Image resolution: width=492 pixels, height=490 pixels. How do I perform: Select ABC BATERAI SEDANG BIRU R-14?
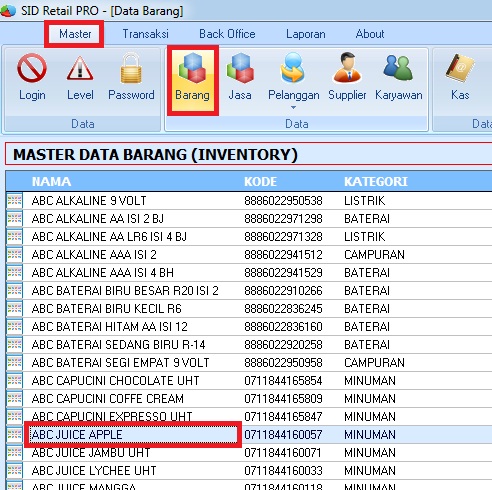(x=118, y=345)
